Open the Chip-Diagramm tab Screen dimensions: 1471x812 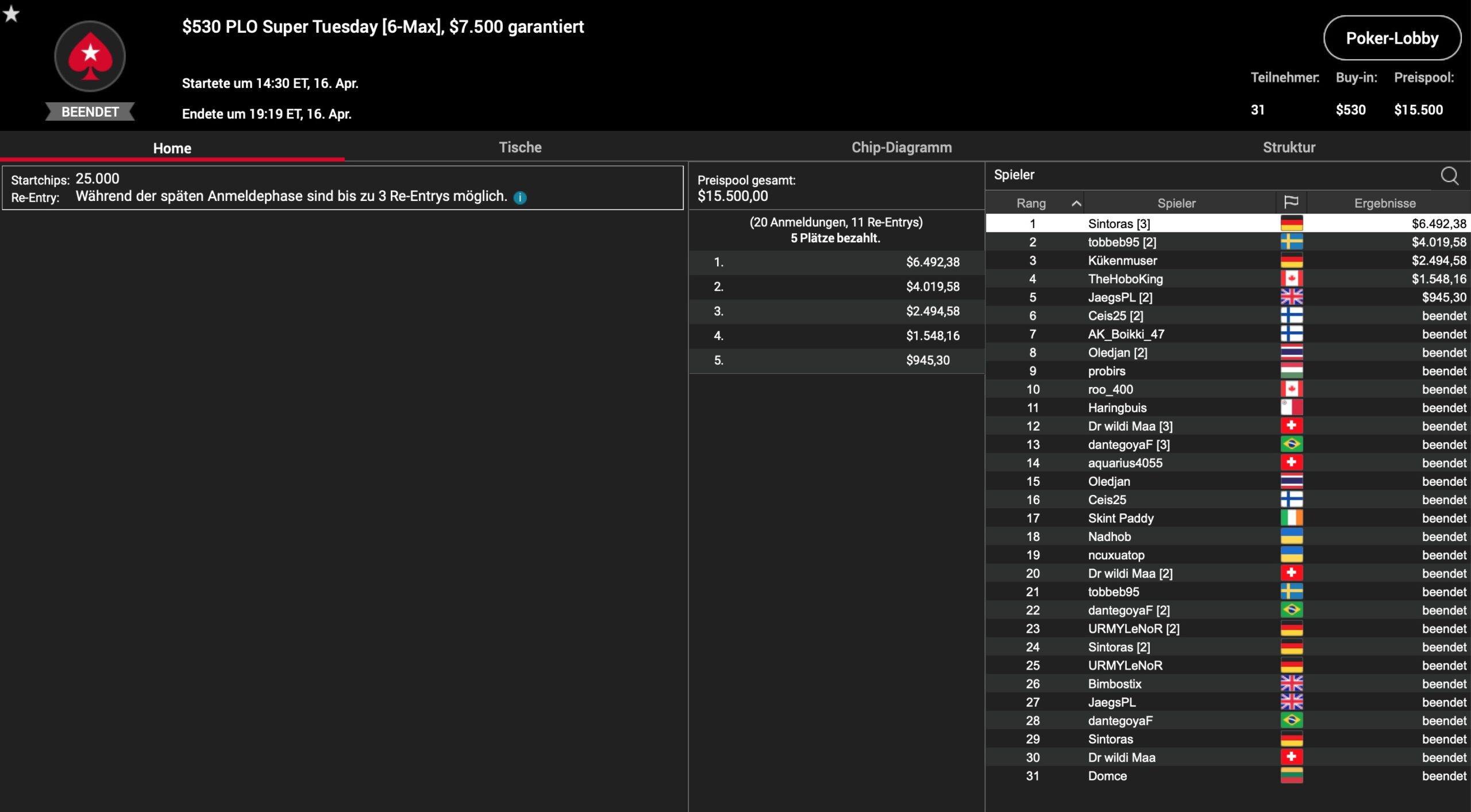click(x=901, y=148)
